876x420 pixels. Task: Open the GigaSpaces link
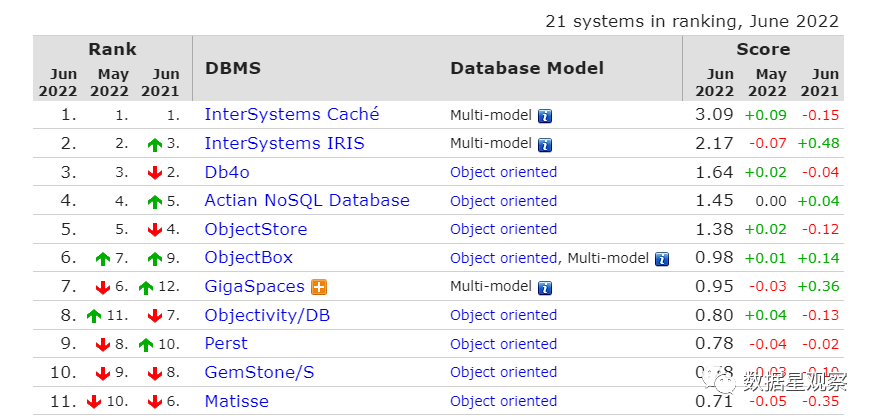254,287
